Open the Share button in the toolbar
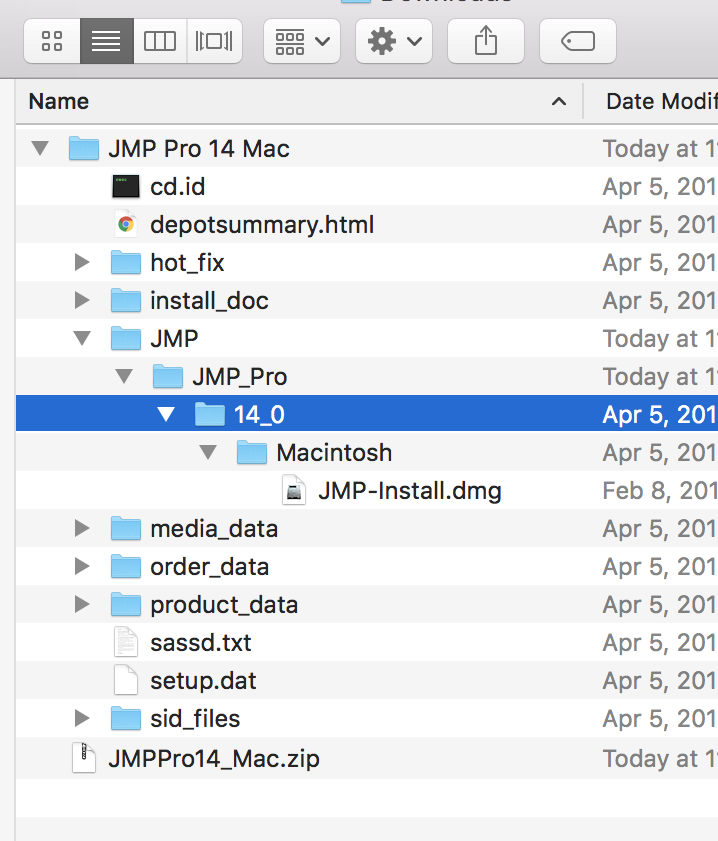718x841 pixels. point(485,41)
